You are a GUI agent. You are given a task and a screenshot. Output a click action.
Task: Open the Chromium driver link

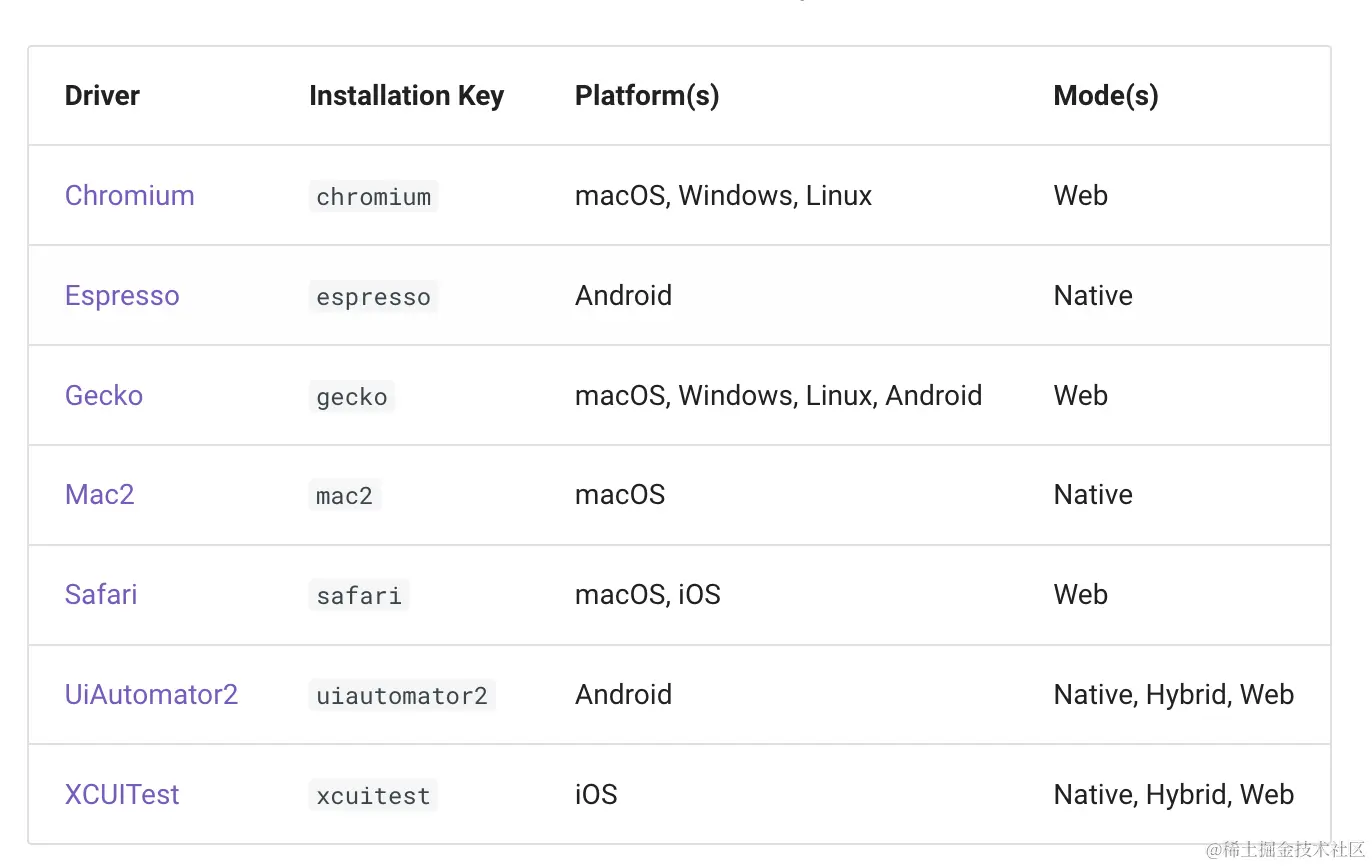(x=129, y=196)
